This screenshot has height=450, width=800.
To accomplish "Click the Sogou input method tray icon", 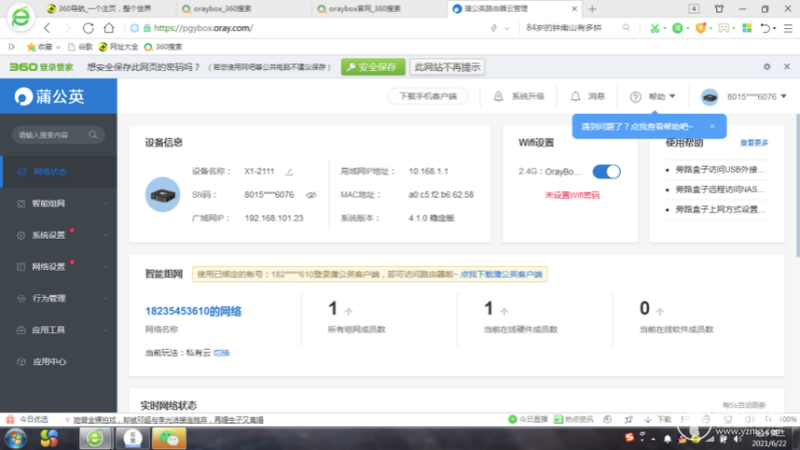I will [629, 438].
